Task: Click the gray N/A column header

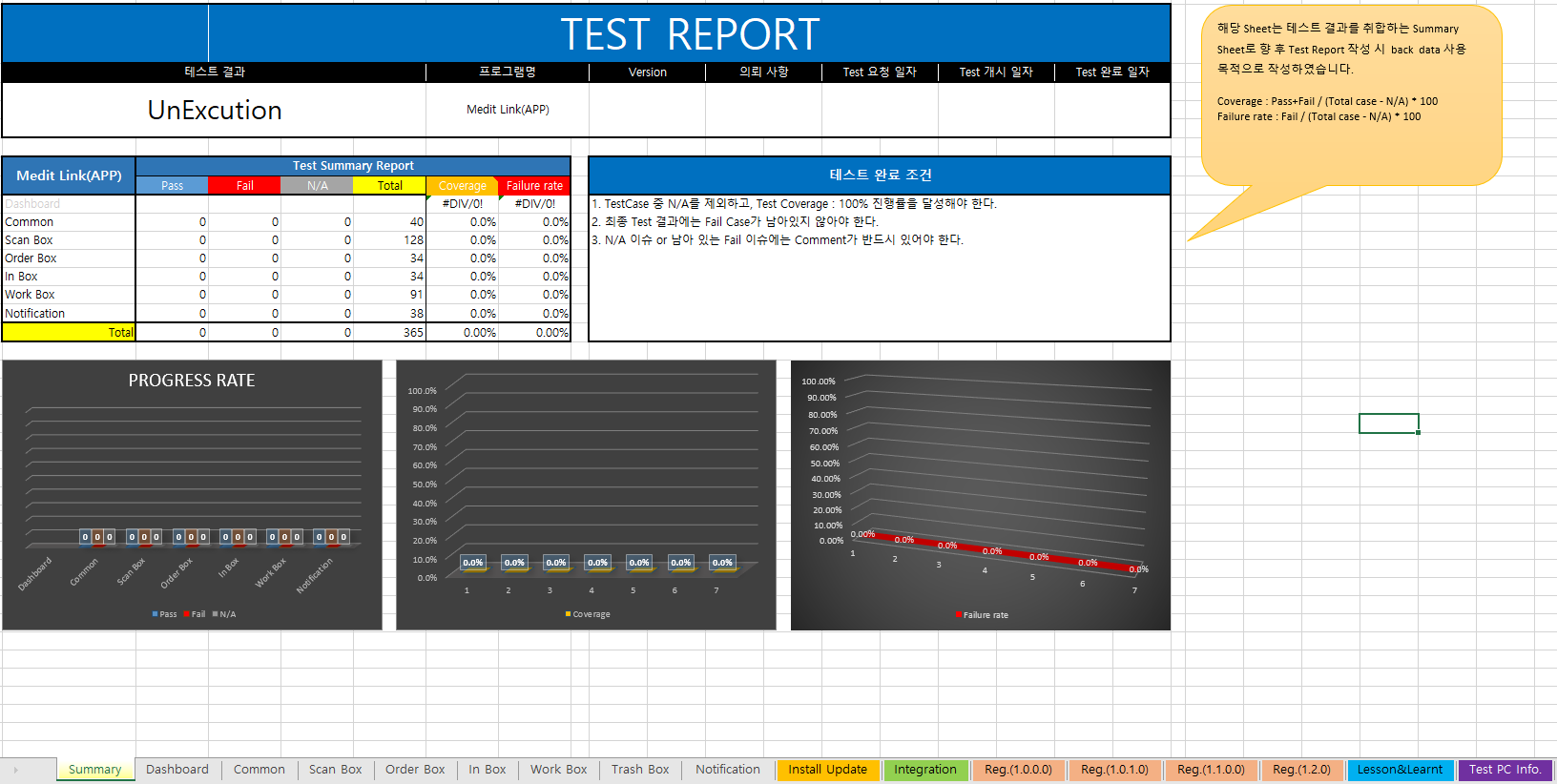Action: (318, 186)
